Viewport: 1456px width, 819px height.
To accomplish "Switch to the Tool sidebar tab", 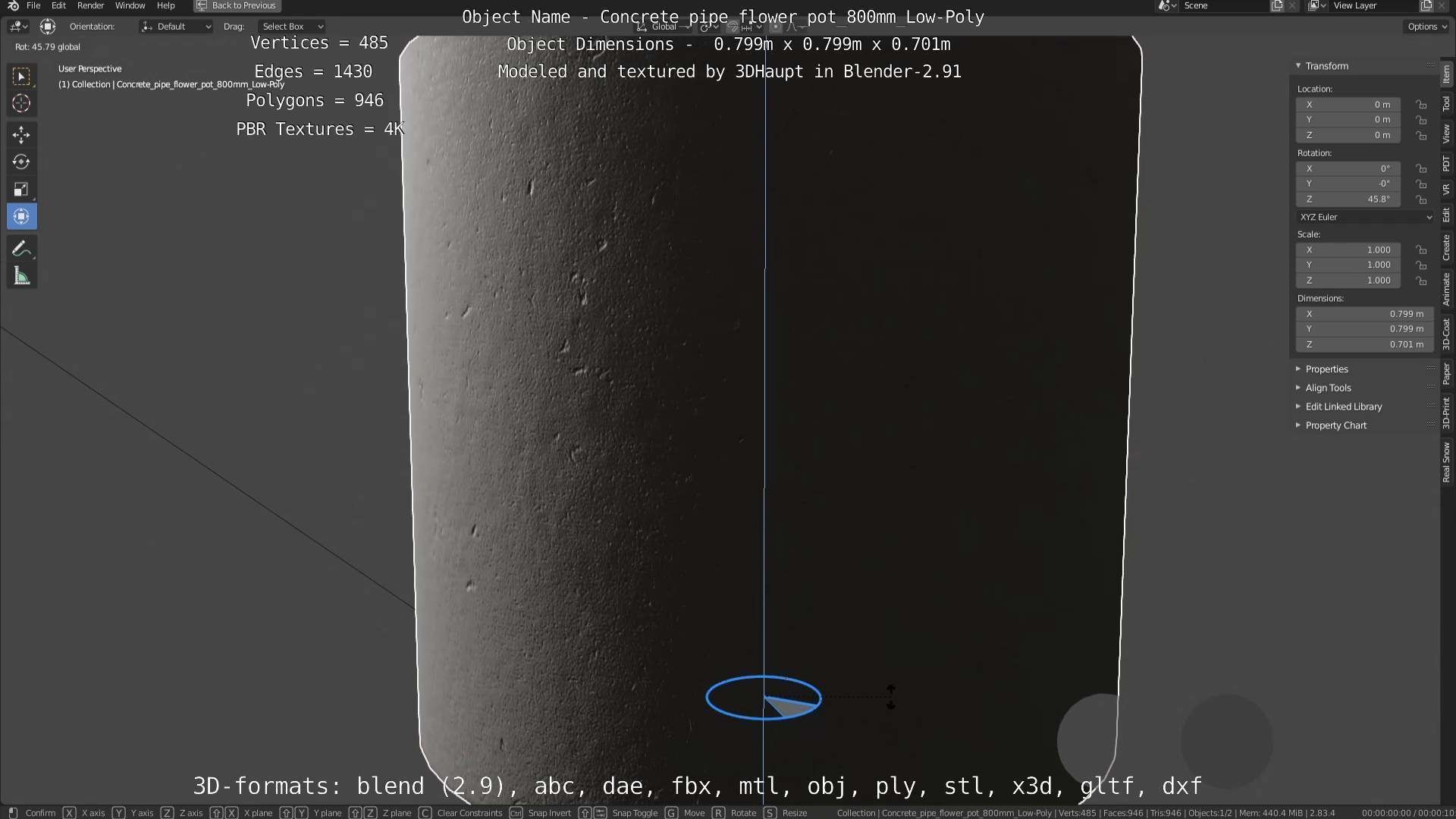I will click(x=1447, y=104).
